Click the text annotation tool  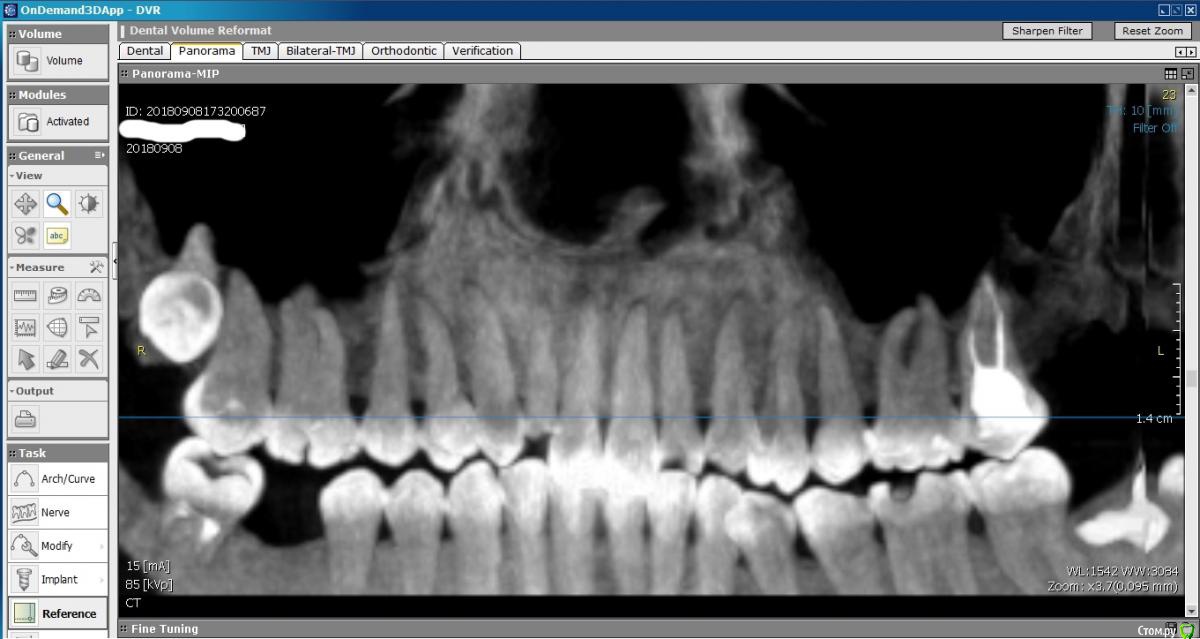tap(58, 236)
